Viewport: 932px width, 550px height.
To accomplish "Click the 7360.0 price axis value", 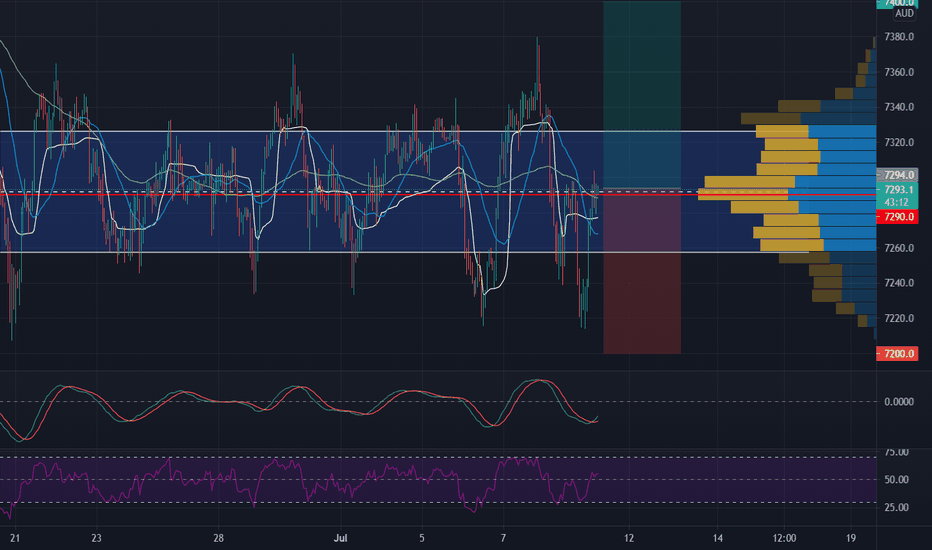I will click(899, 72).
